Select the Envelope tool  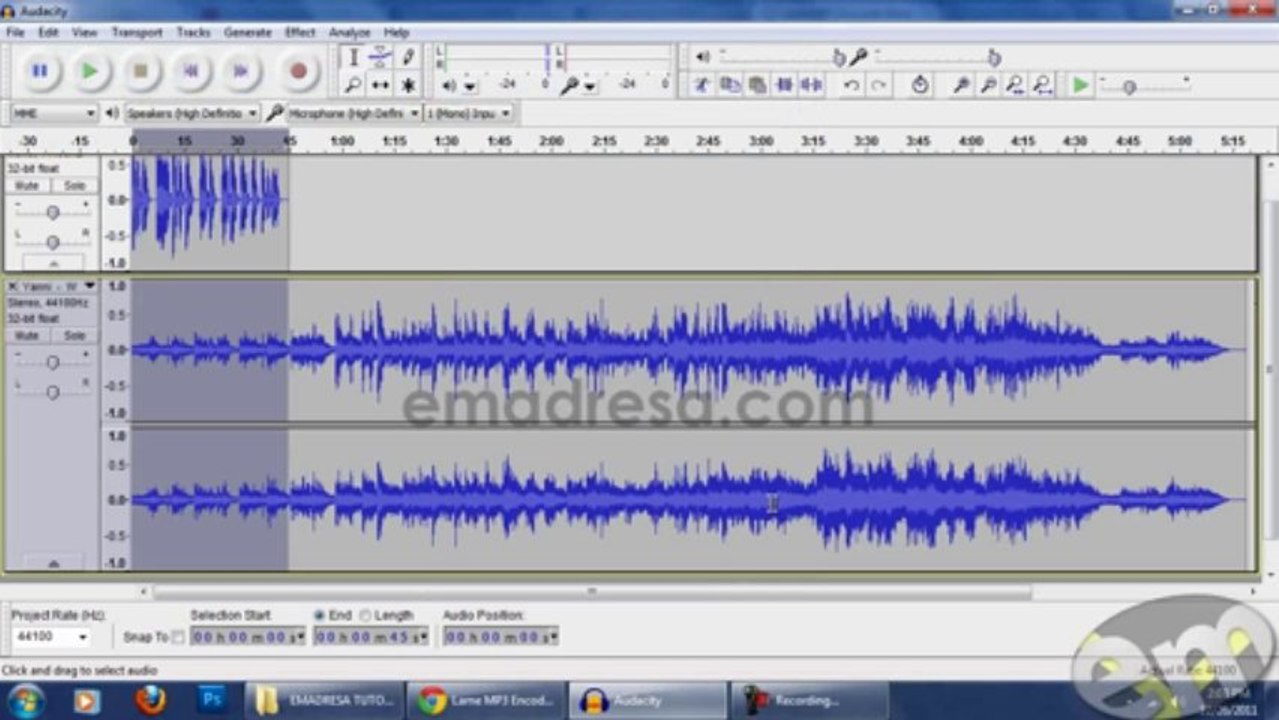tap(380, 57)
